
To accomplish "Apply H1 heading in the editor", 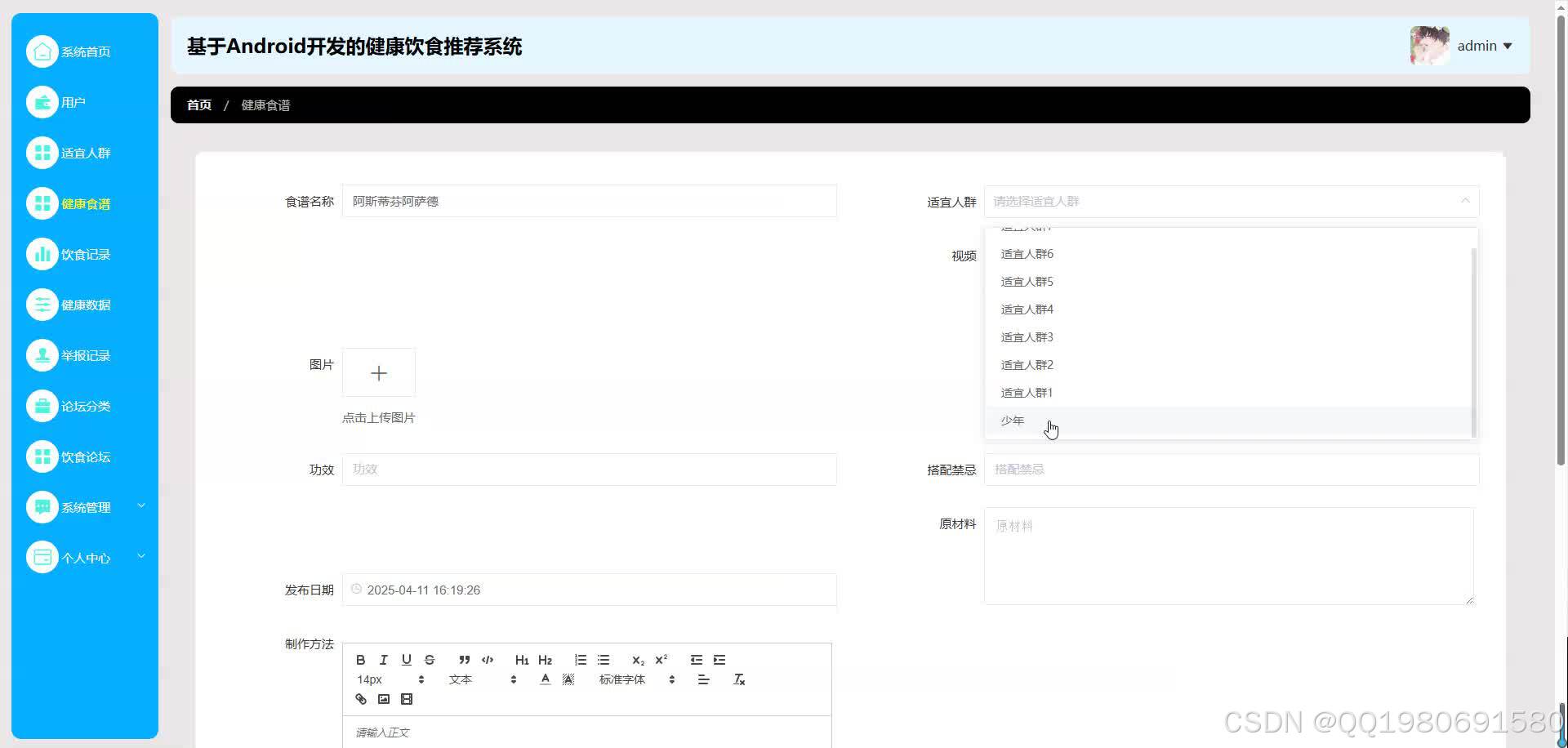I will pos(522,660).
